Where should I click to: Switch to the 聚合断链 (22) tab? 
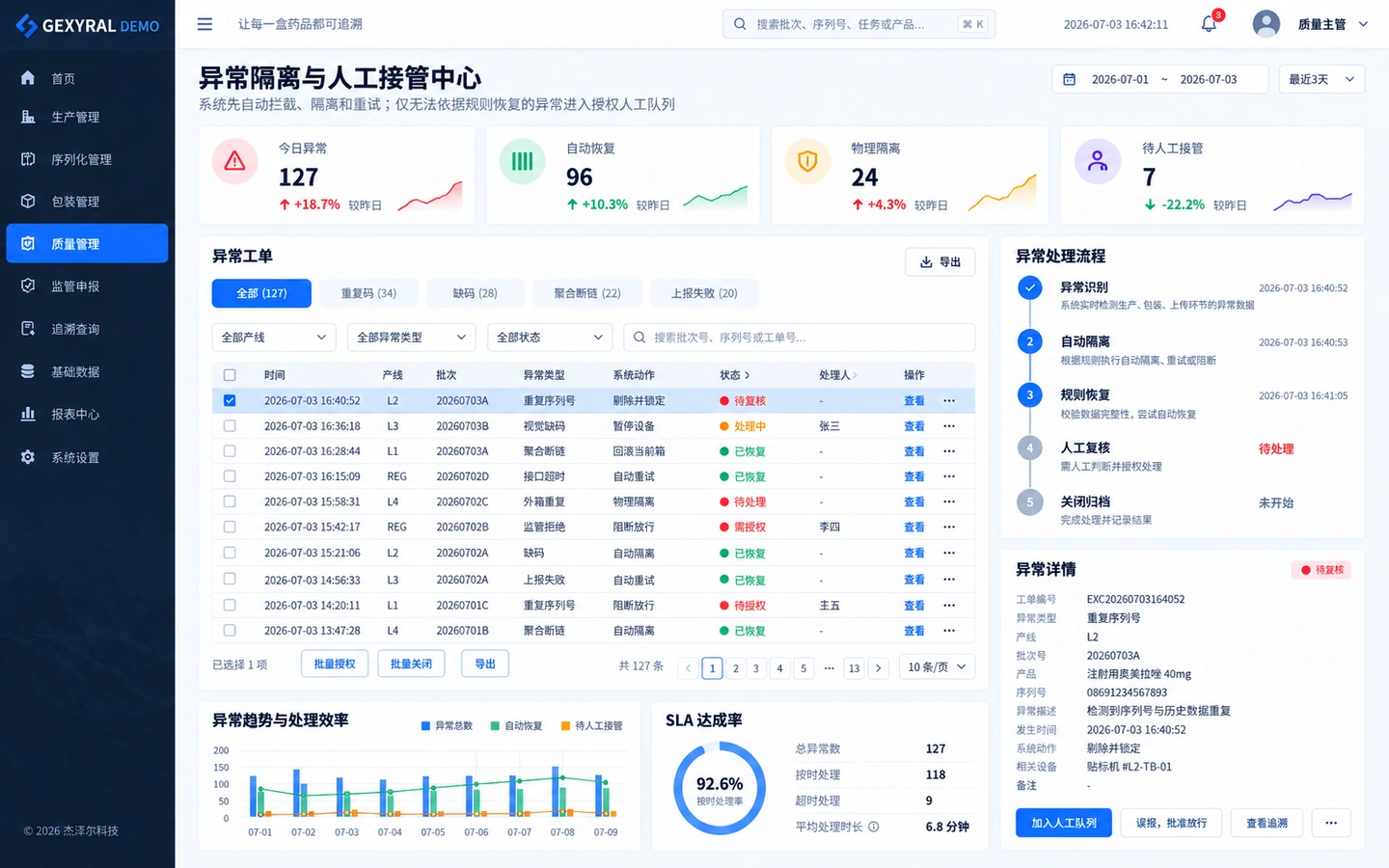(x=587, y=293)
